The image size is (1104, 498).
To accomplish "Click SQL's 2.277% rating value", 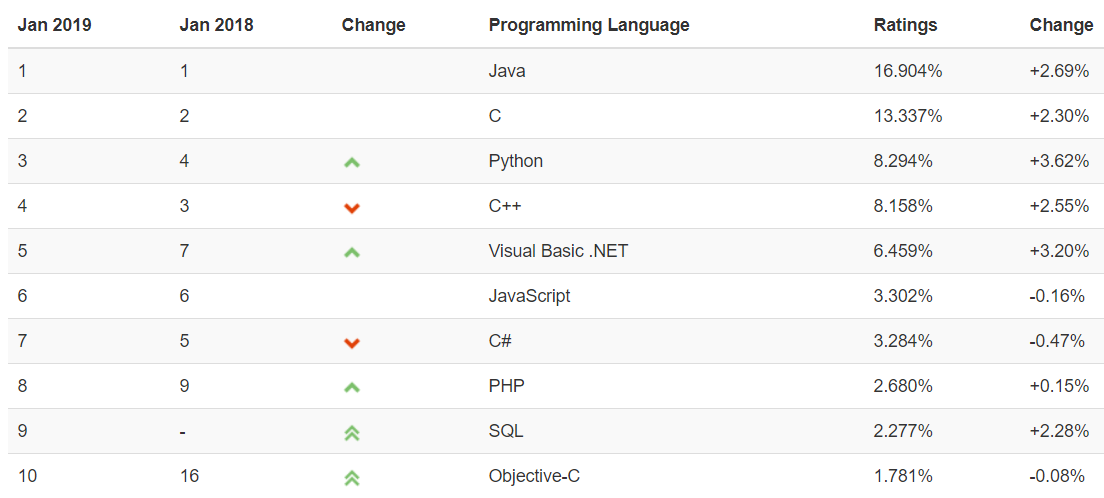I will (x=903, y=431).
